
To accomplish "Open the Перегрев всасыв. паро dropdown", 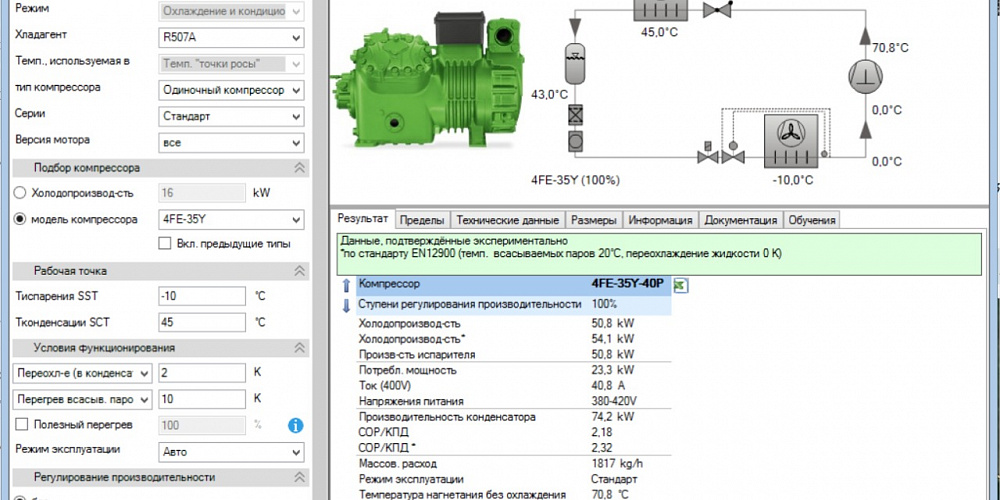I will pos(83,399).
